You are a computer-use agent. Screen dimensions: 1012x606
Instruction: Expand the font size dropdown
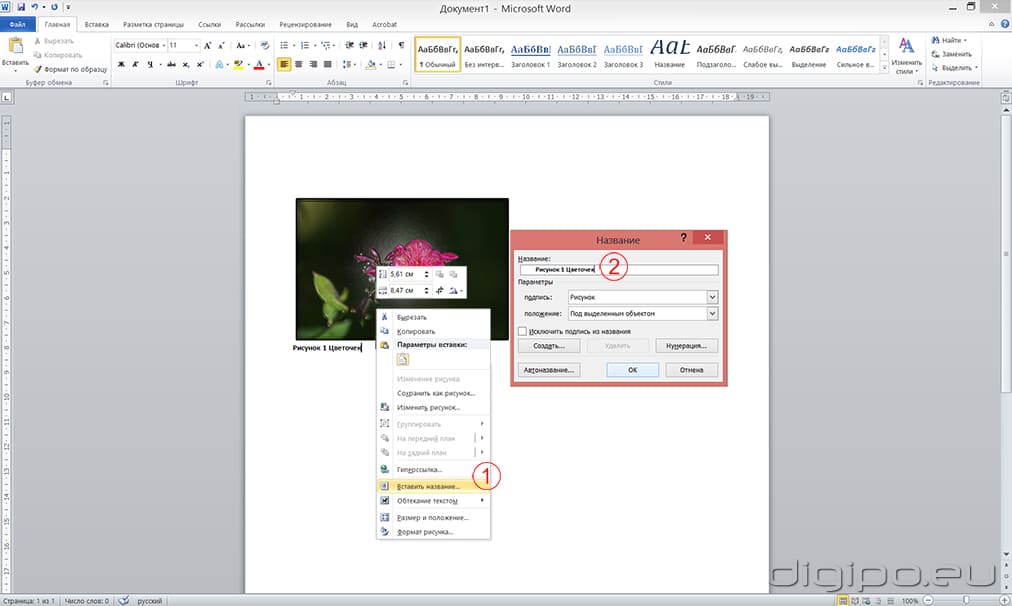[x=196, y=45]
